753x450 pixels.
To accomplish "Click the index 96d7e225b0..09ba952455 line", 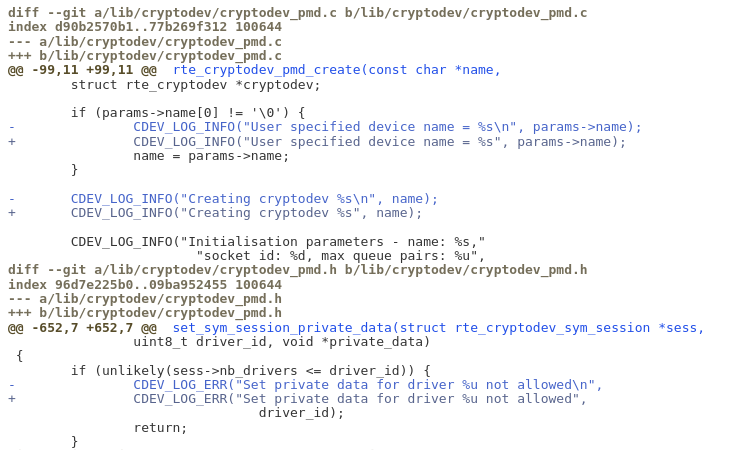I will 144,285.
